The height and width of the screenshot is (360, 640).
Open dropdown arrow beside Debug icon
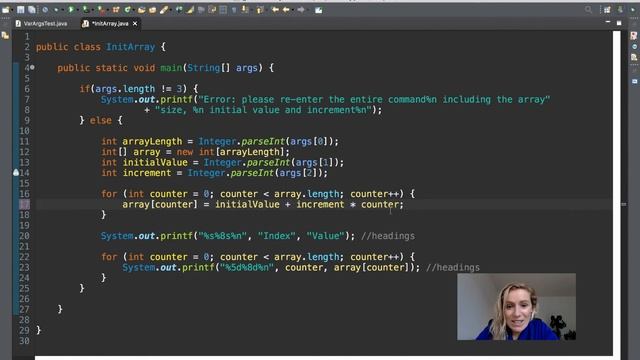[x=62, y=10]
